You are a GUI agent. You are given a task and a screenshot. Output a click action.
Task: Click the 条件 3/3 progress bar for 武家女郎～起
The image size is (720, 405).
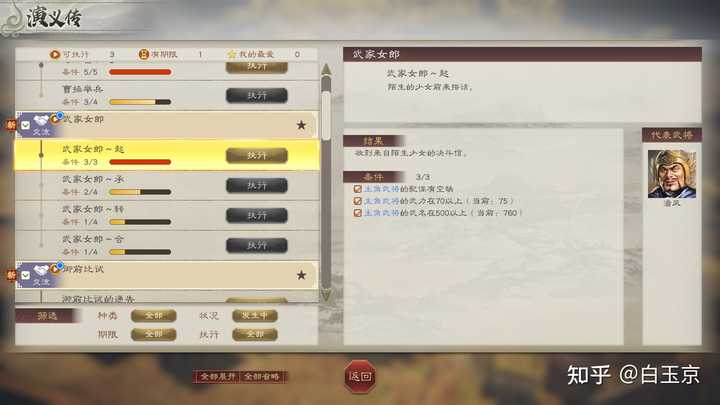(140, 162)
